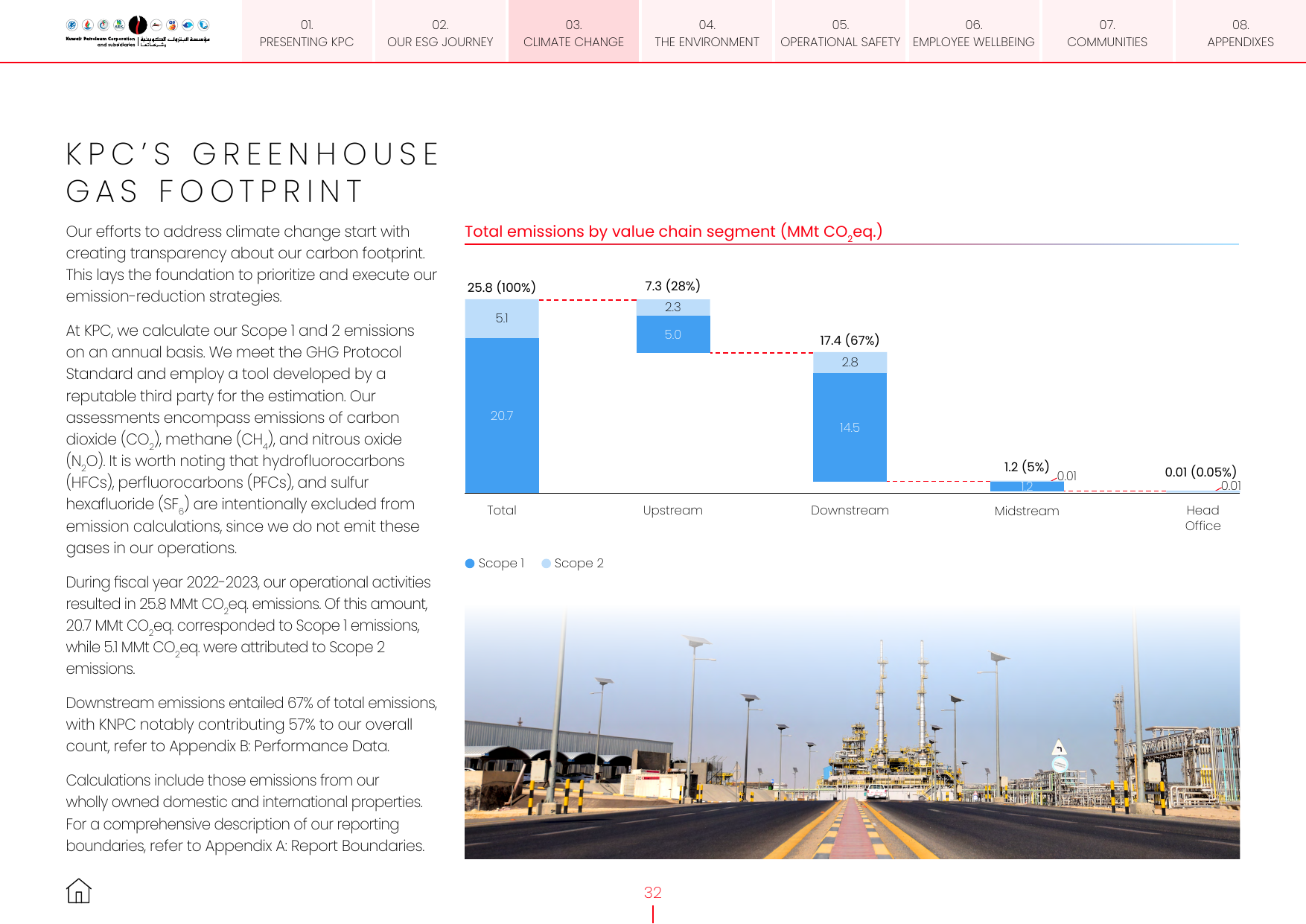Select the 03. Climate Change tab

coord(573,31)
